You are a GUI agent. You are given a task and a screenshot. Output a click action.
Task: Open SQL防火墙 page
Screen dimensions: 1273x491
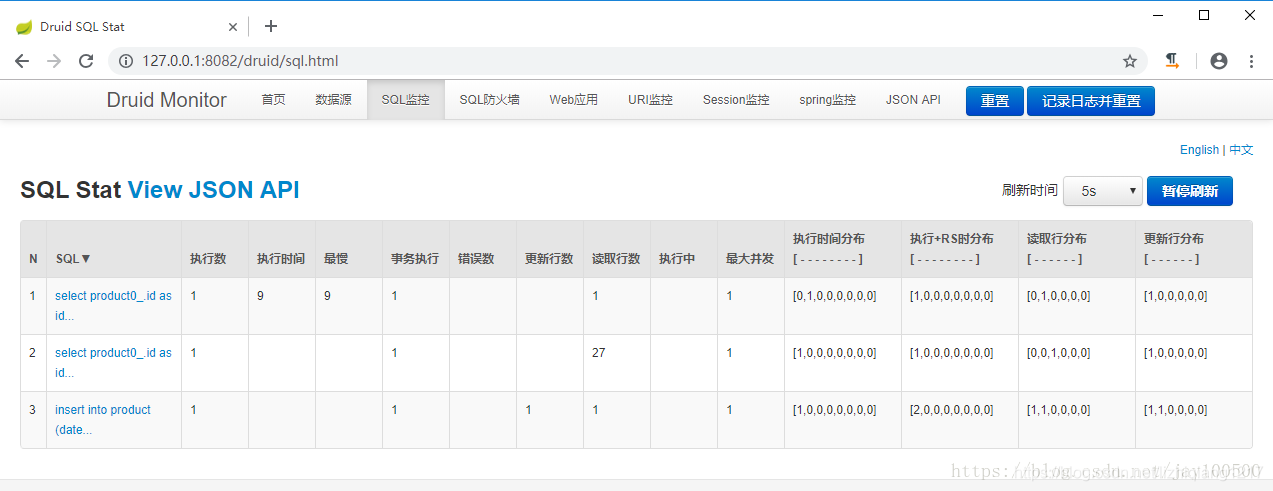click(489, 100)
